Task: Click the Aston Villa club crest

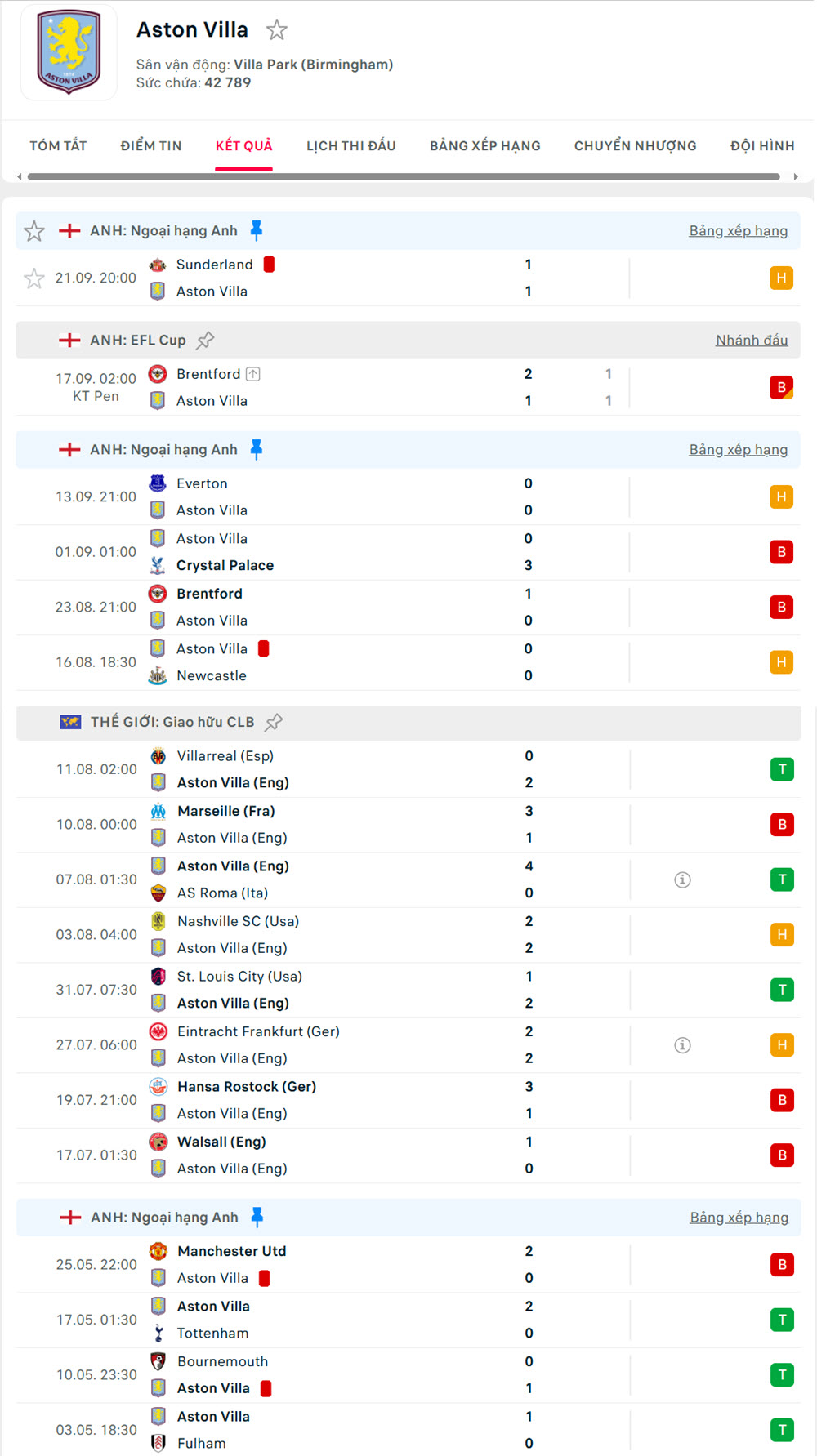Action: coord(69,51)
